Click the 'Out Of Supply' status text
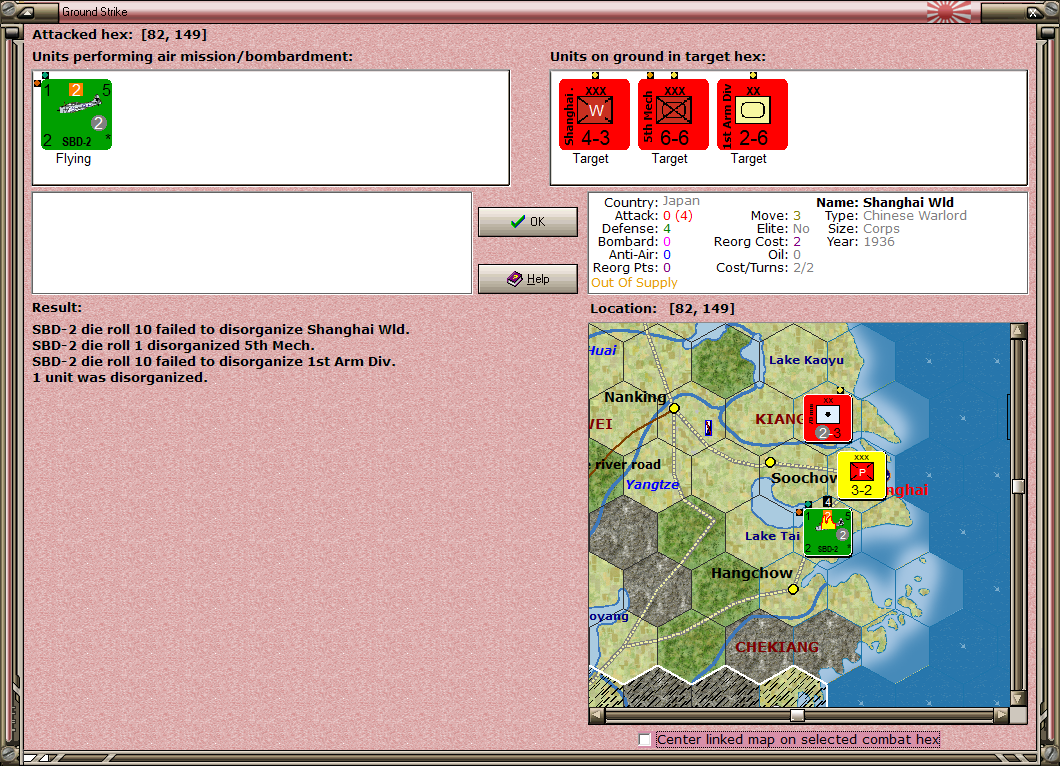 click(x=634, y=283)
